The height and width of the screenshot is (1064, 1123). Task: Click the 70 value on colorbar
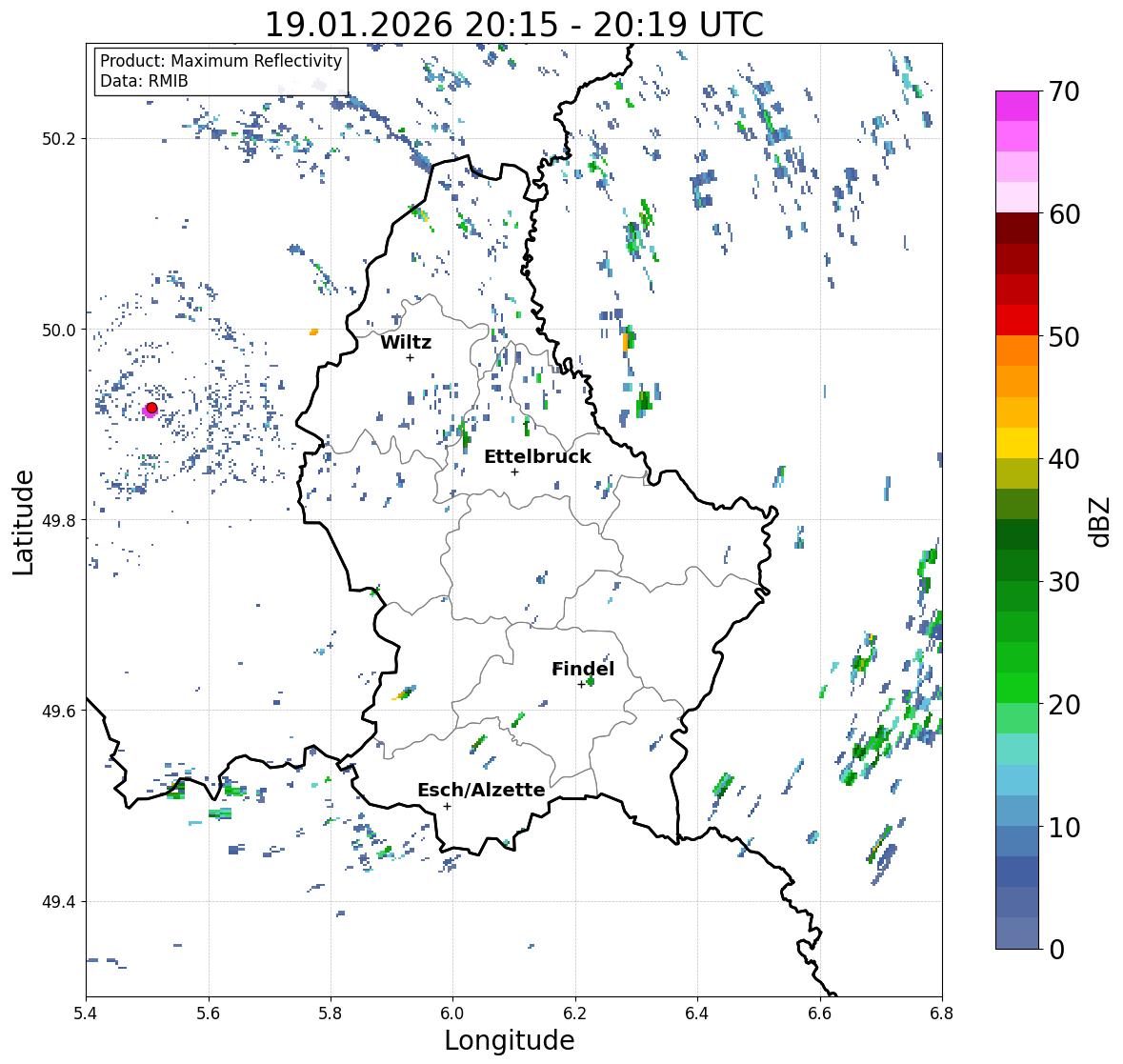tap(1064, 91)
